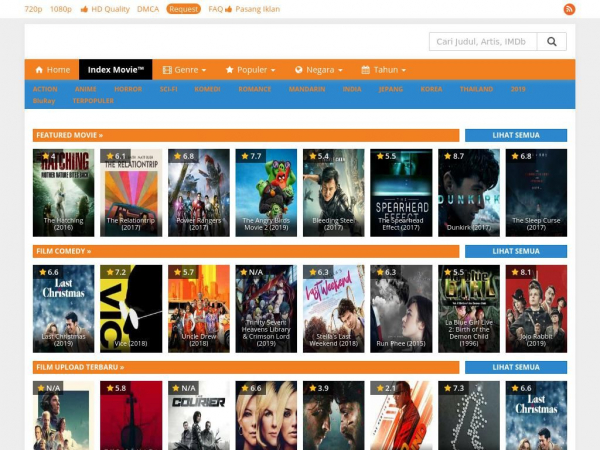Click the 1080p link
This screenshot has width=600, height=450.
click(x=61, y=9)
